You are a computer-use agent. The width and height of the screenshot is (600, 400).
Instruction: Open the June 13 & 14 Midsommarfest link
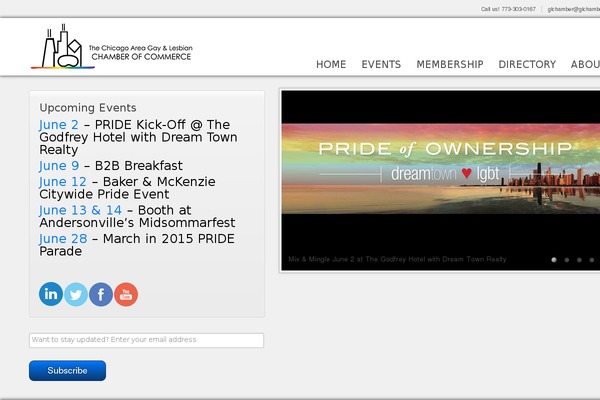(x=80, y=210)
